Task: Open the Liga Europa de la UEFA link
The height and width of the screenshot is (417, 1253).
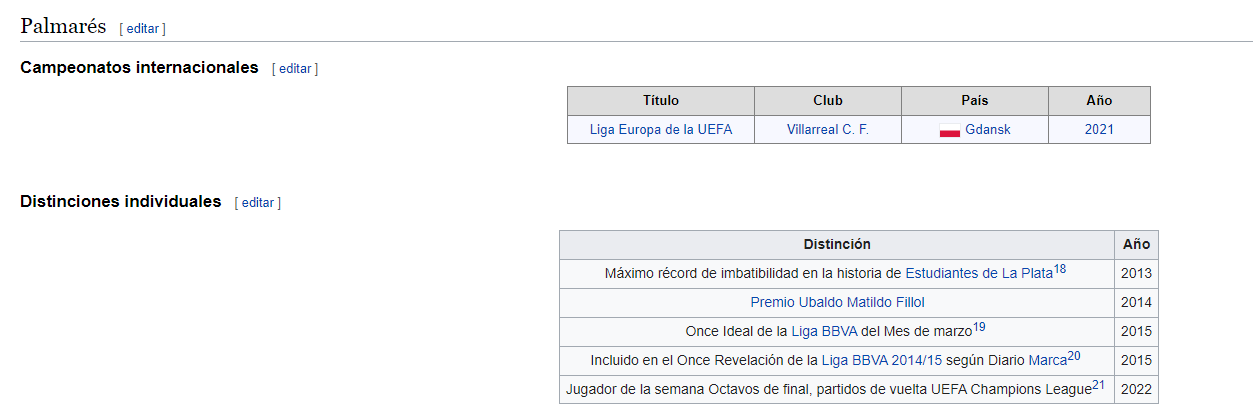Action: pos(661,129)
